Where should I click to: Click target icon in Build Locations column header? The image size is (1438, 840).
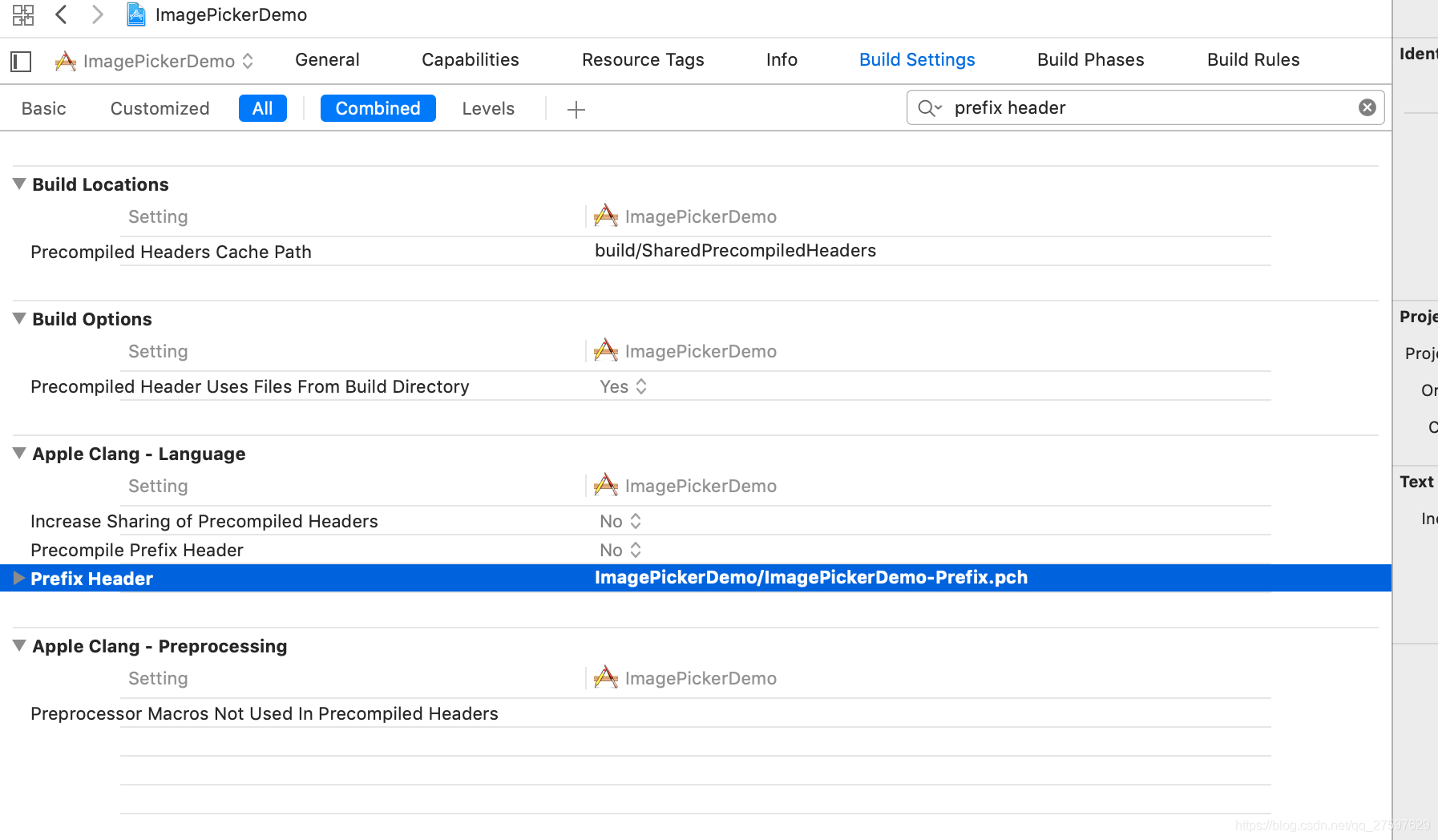click(x=606, y=216)
